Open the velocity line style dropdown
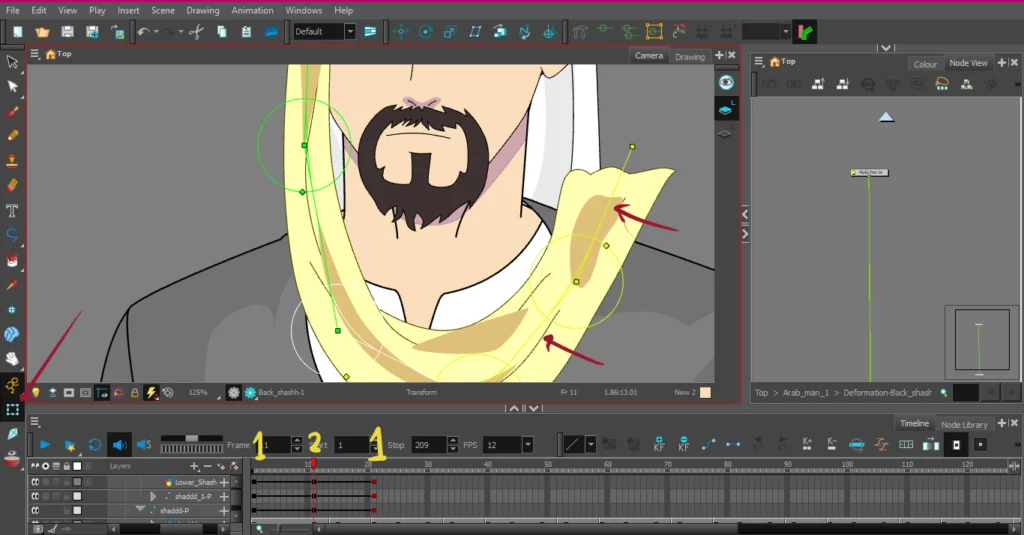Screen dimensions: 1024x535 click(590, 445)
